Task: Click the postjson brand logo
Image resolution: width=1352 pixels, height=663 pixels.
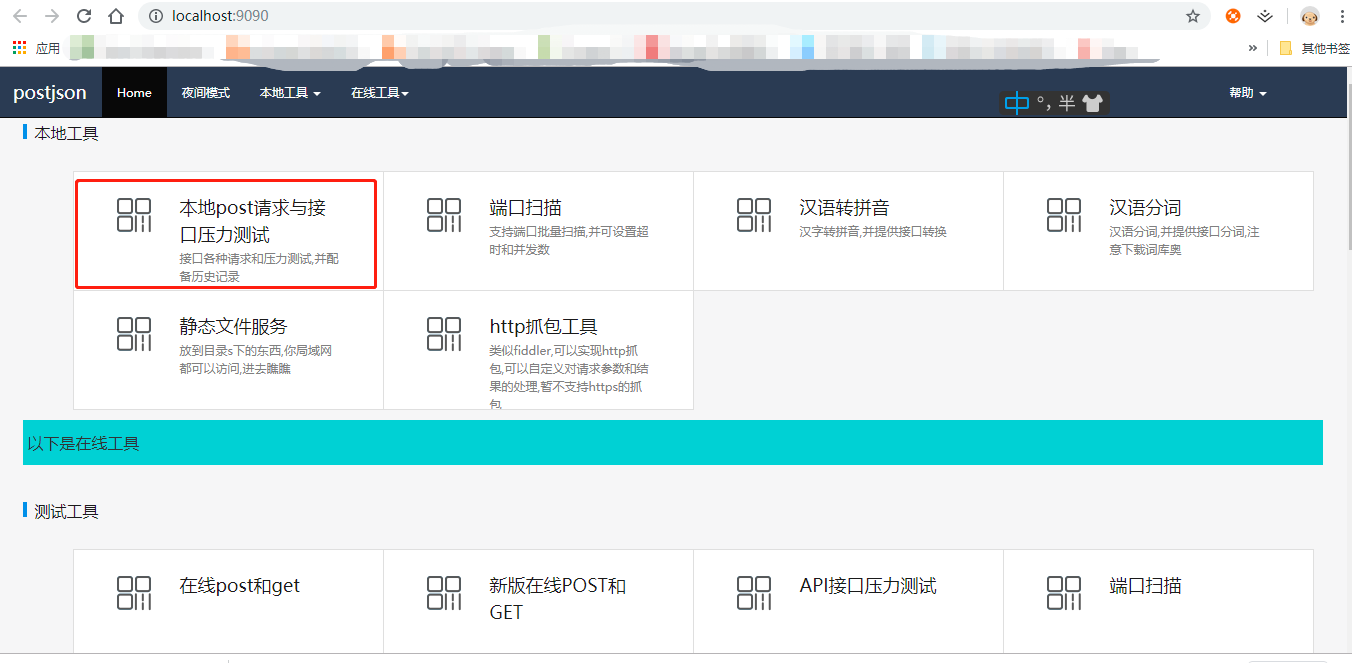Action: pos(50,93)
